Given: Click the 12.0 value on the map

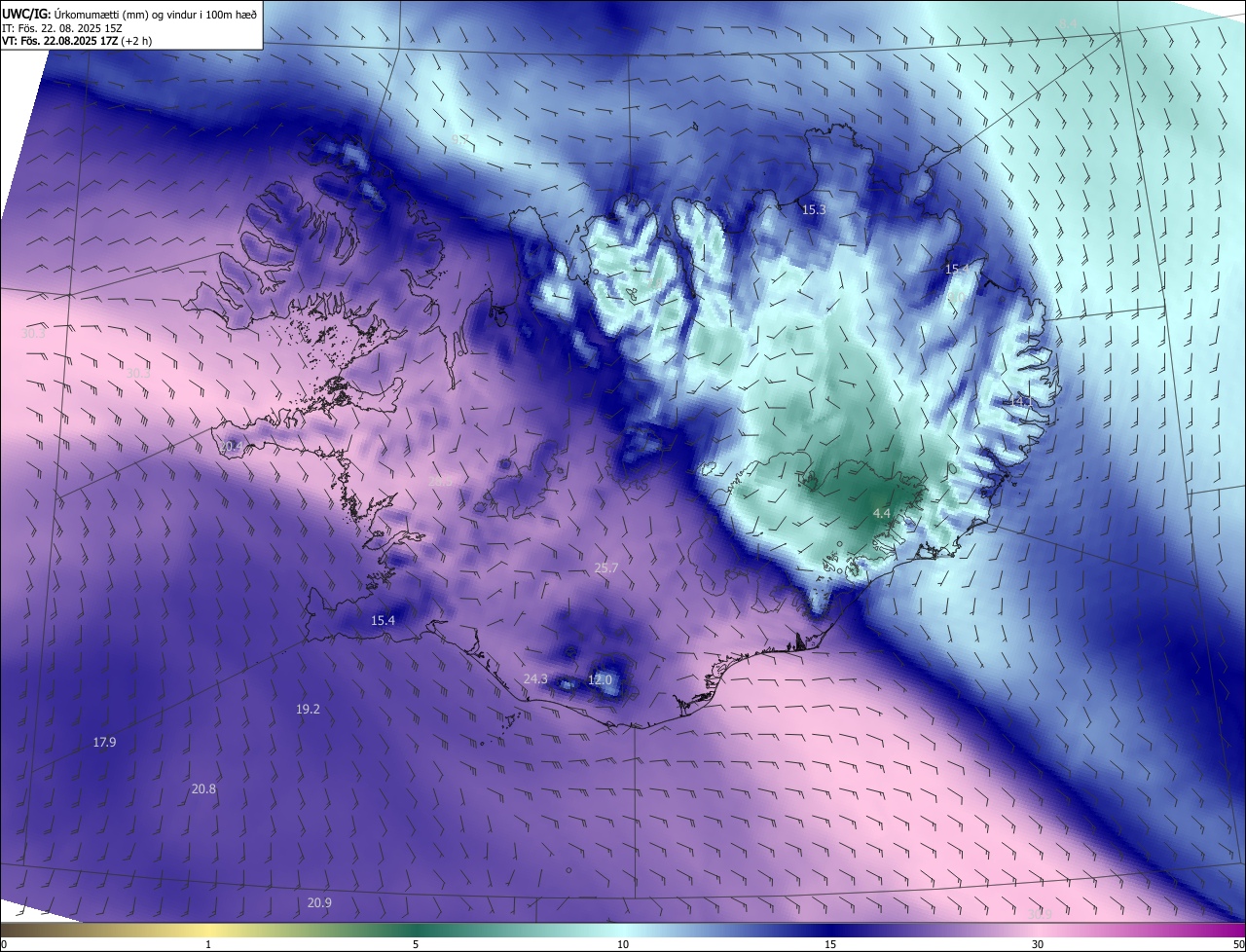Looking at the screenshot, I should [x=600, y=679].
